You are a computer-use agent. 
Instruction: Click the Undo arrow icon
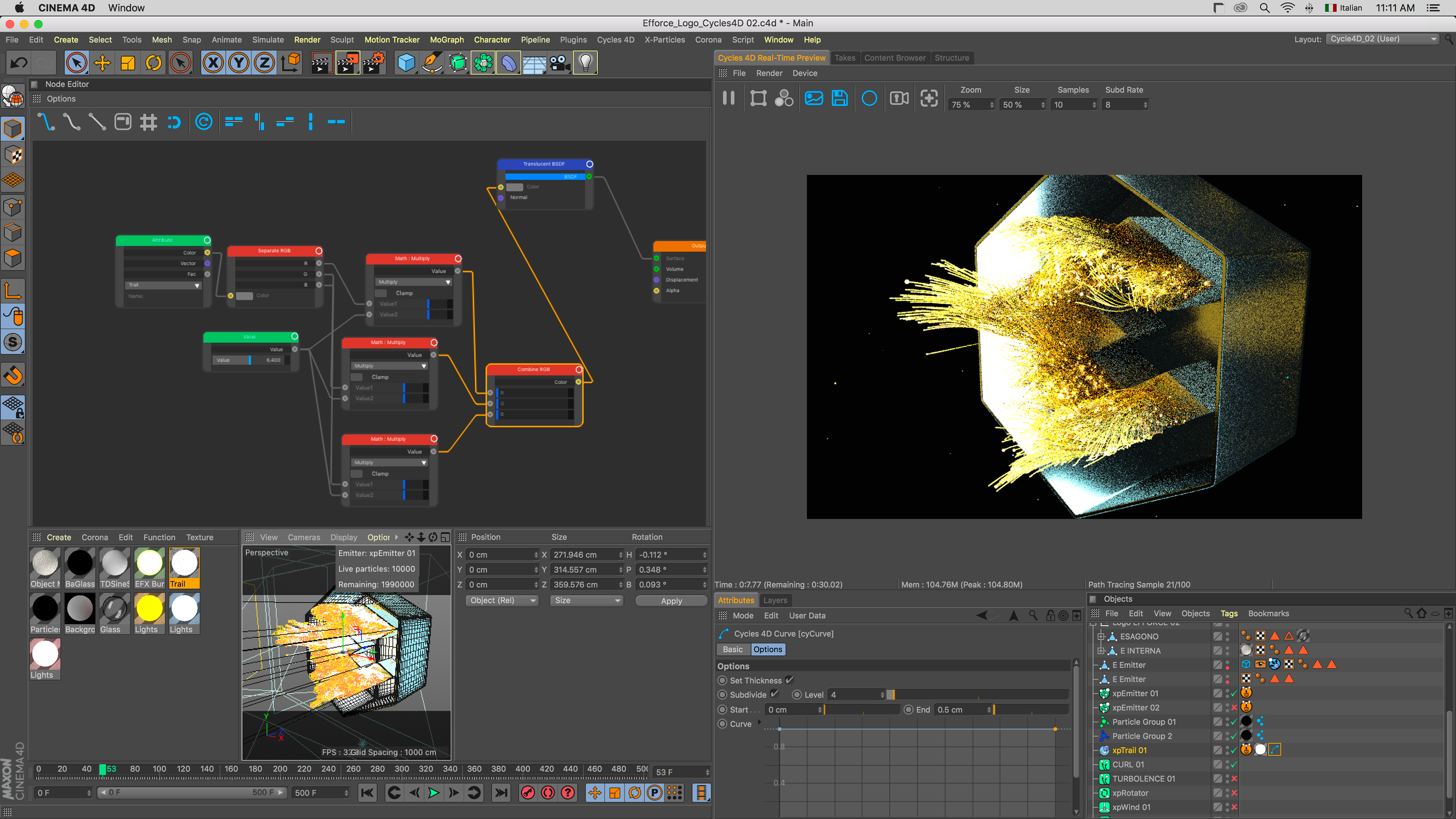pyautogui.click(x=19, y=63)
